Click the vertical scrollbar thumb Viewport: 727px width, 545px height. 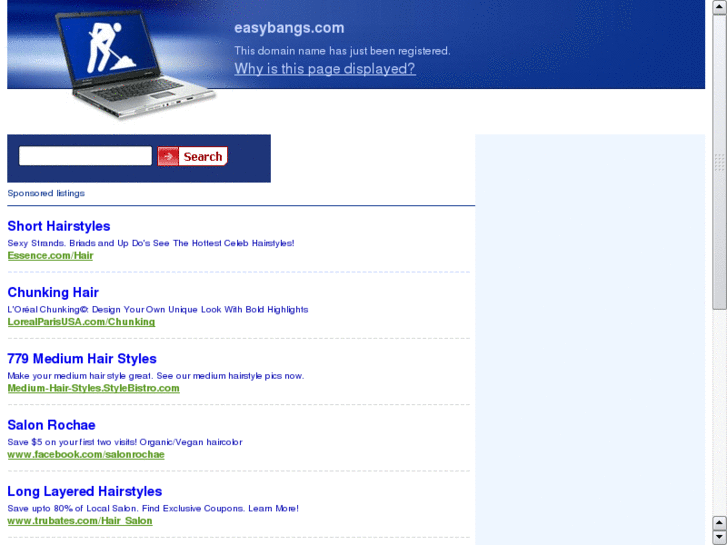719,161
